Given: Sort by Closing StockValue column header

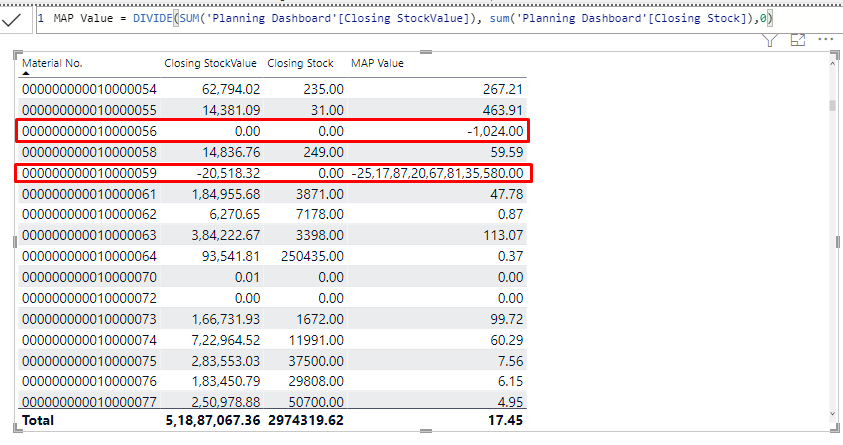Looking at the screenshot, I should point(210,63).
